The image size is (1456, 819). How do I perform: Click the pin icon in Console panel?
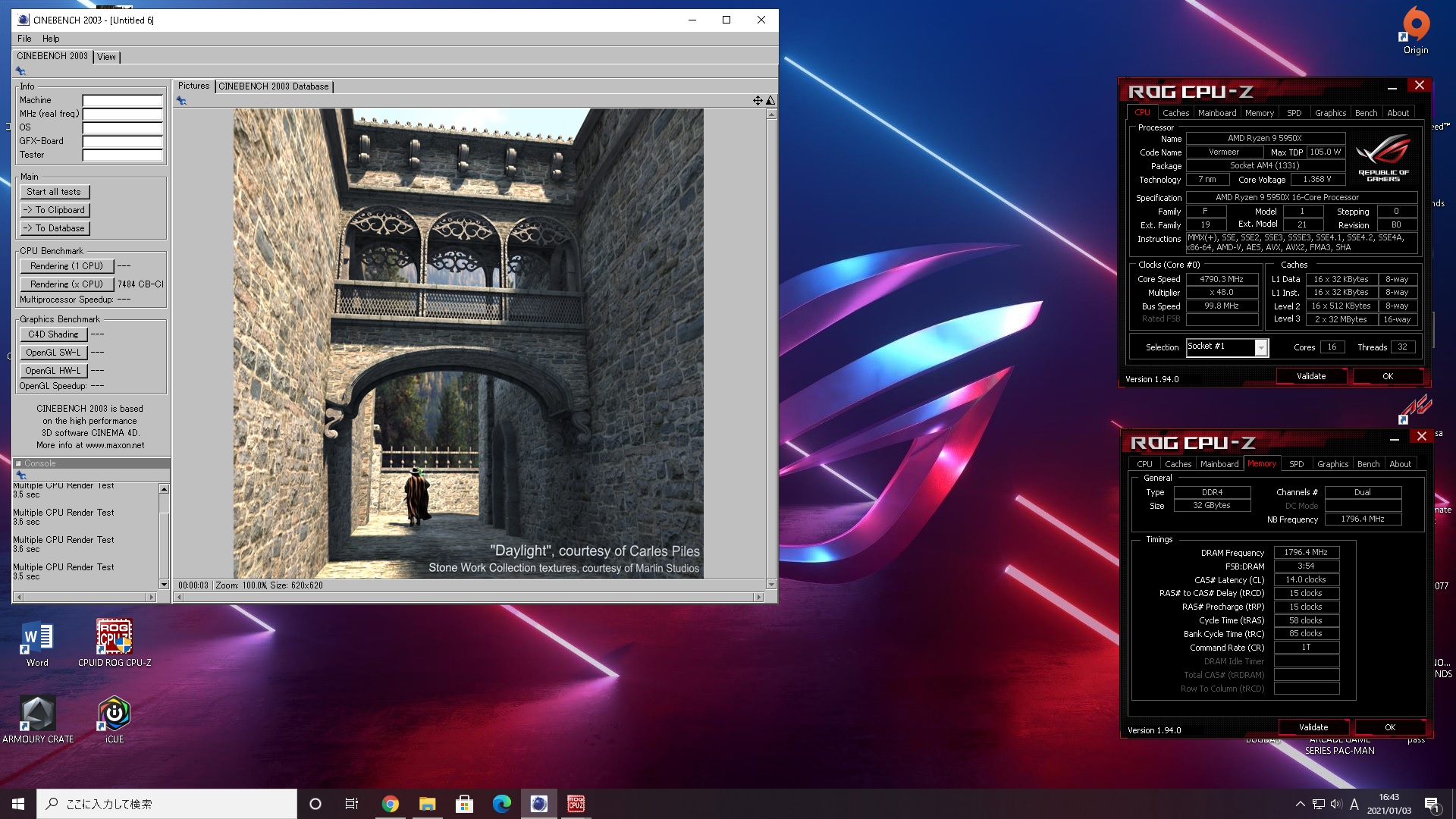pyautogui.click(x=20, y=475)
